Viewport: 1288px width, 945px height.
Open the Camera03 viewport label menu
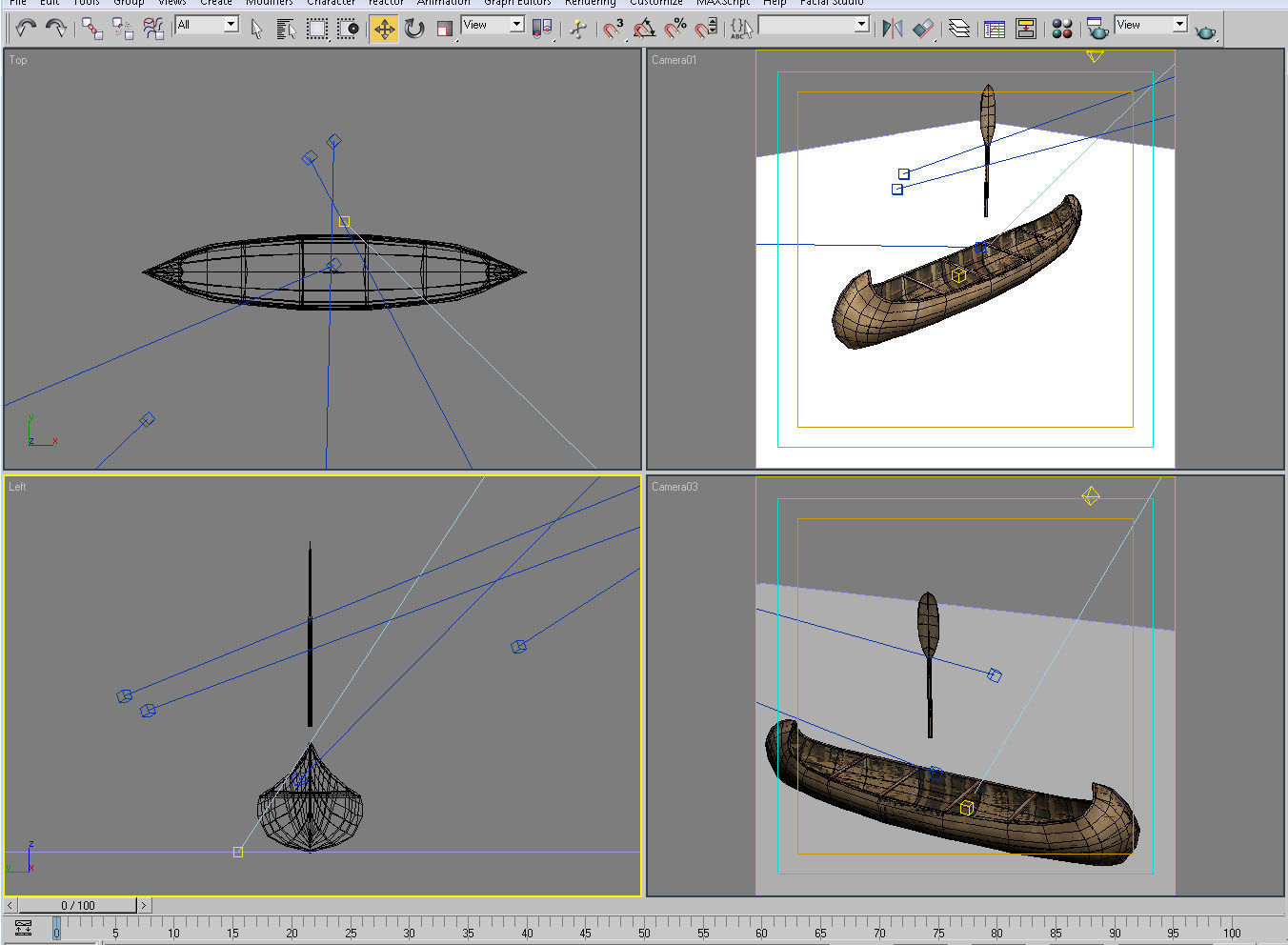click(674, 487)
